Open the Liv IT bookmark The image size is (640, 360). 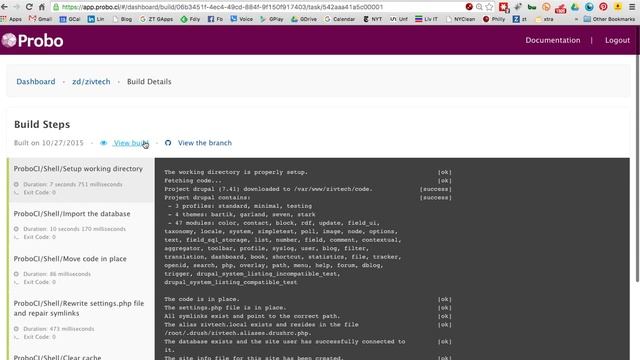[427, 19]
